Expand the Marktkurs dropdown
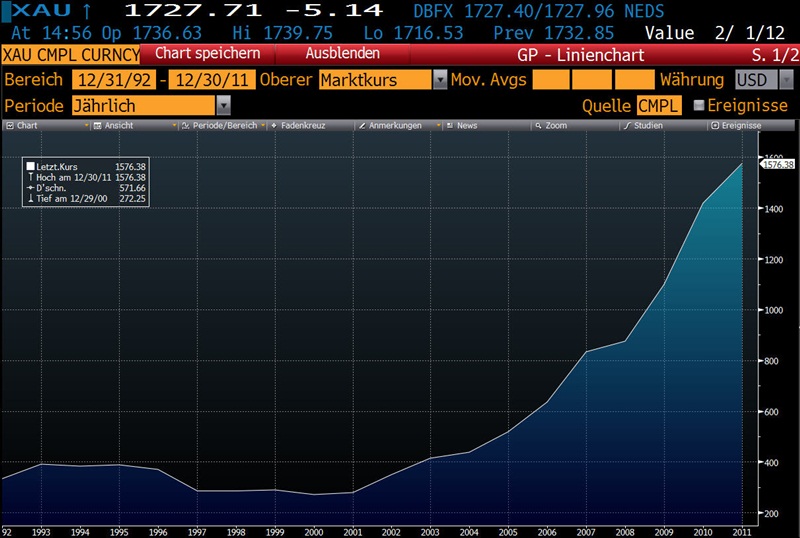Viewport: 800px width, 538px height. tap(440, 79)
